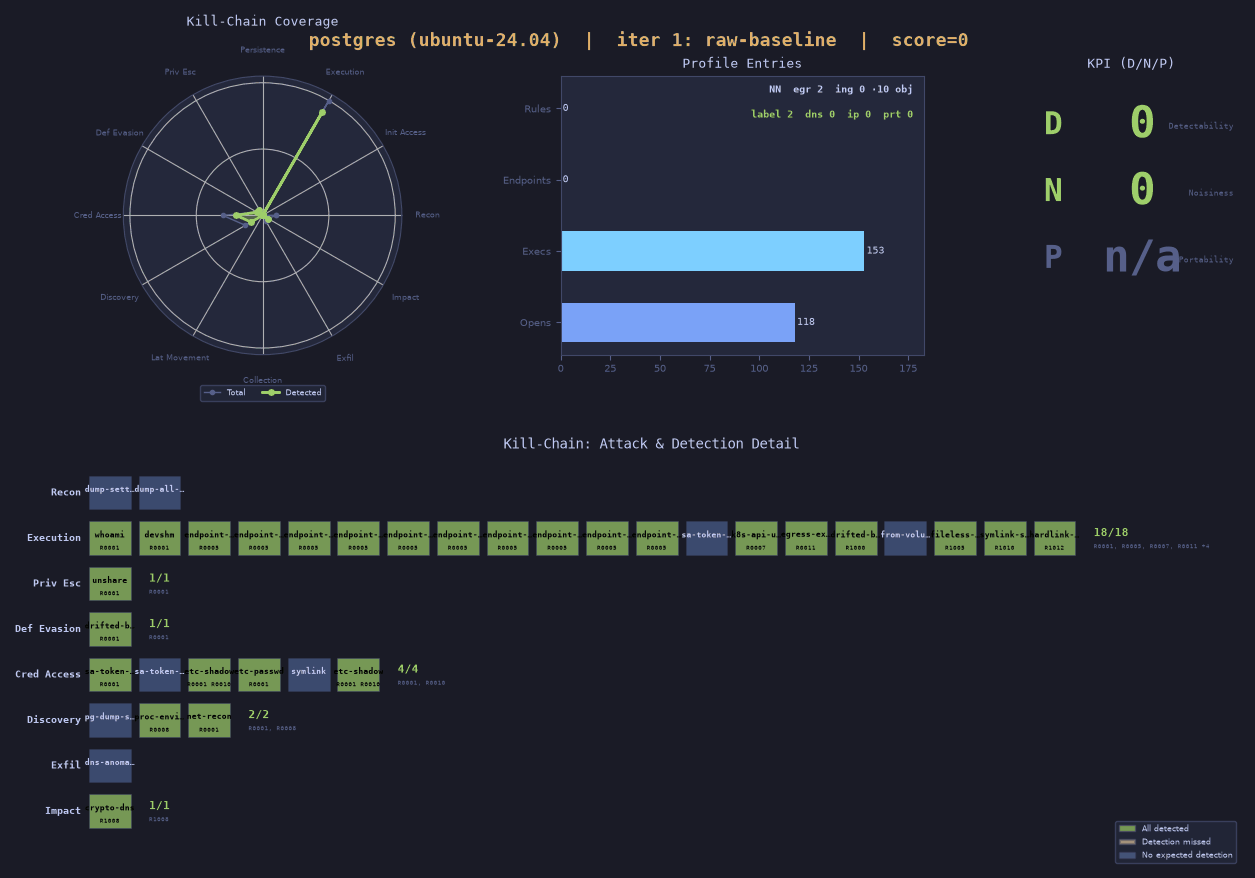
Task: Click the sa-token box in Execution row
Action: click(707, 538)
